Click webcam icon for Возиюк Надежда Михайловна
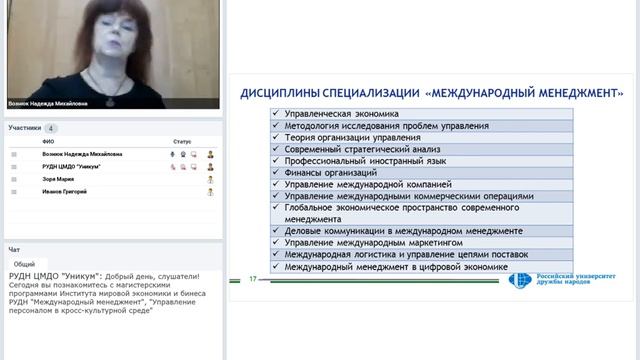 pos(183,154)
